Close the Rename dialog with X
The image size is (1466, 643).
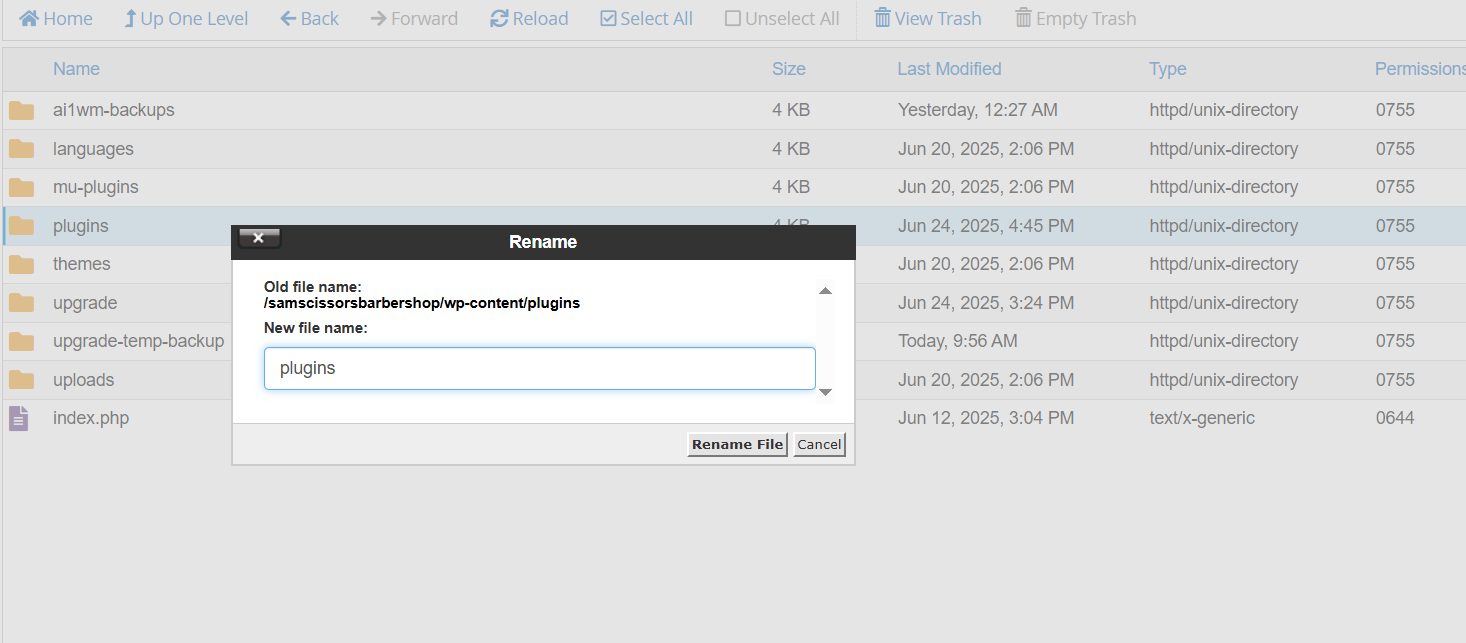click(x=259, y=238)
